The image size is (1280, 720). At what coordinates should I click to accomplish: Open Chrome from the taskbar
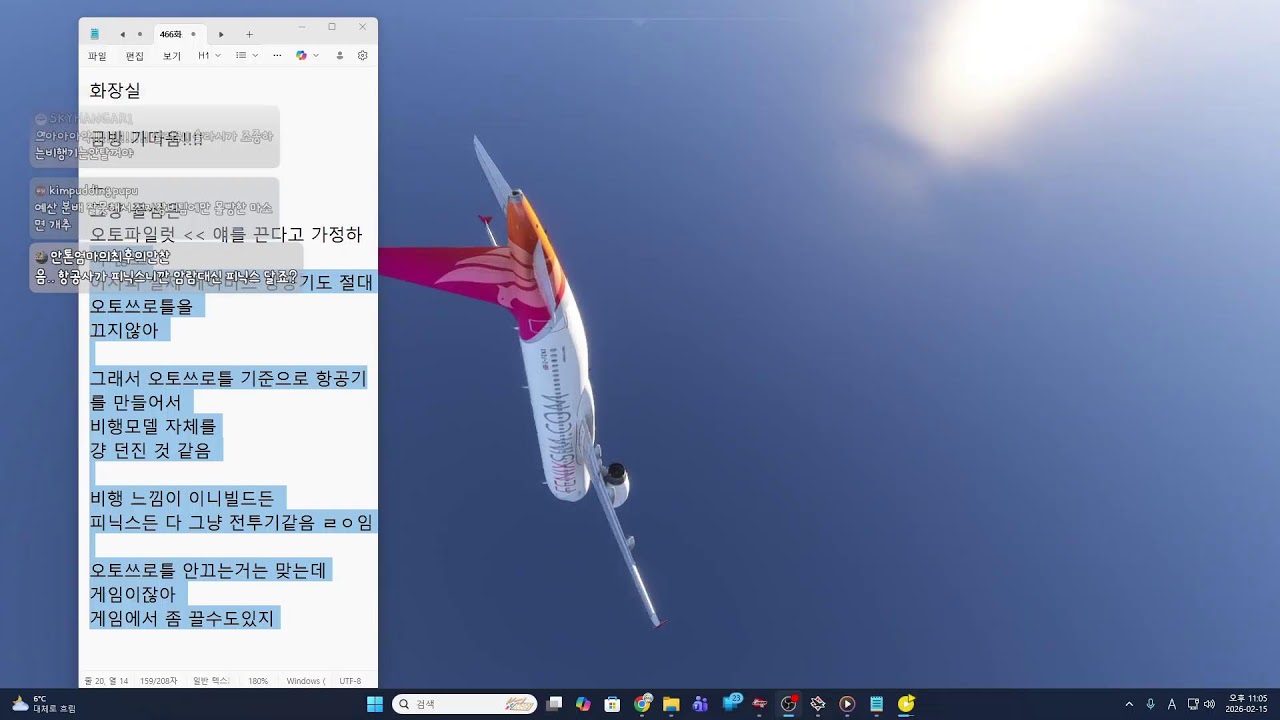coord(642,704)
